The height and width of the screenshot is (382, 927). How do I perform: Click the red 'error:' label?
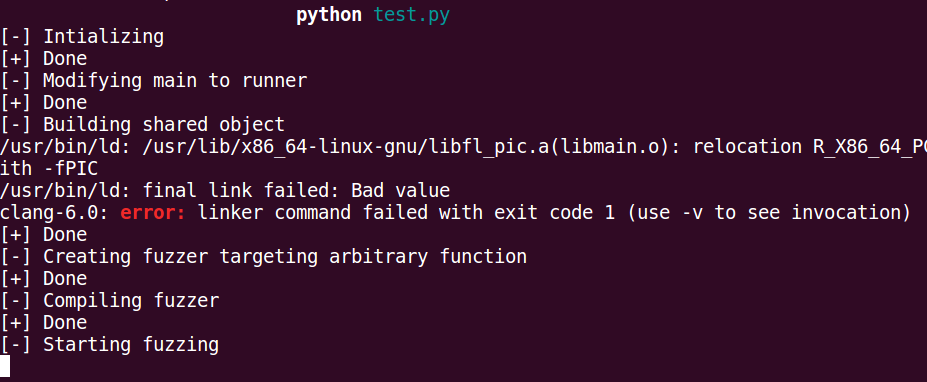coord(153,213)
